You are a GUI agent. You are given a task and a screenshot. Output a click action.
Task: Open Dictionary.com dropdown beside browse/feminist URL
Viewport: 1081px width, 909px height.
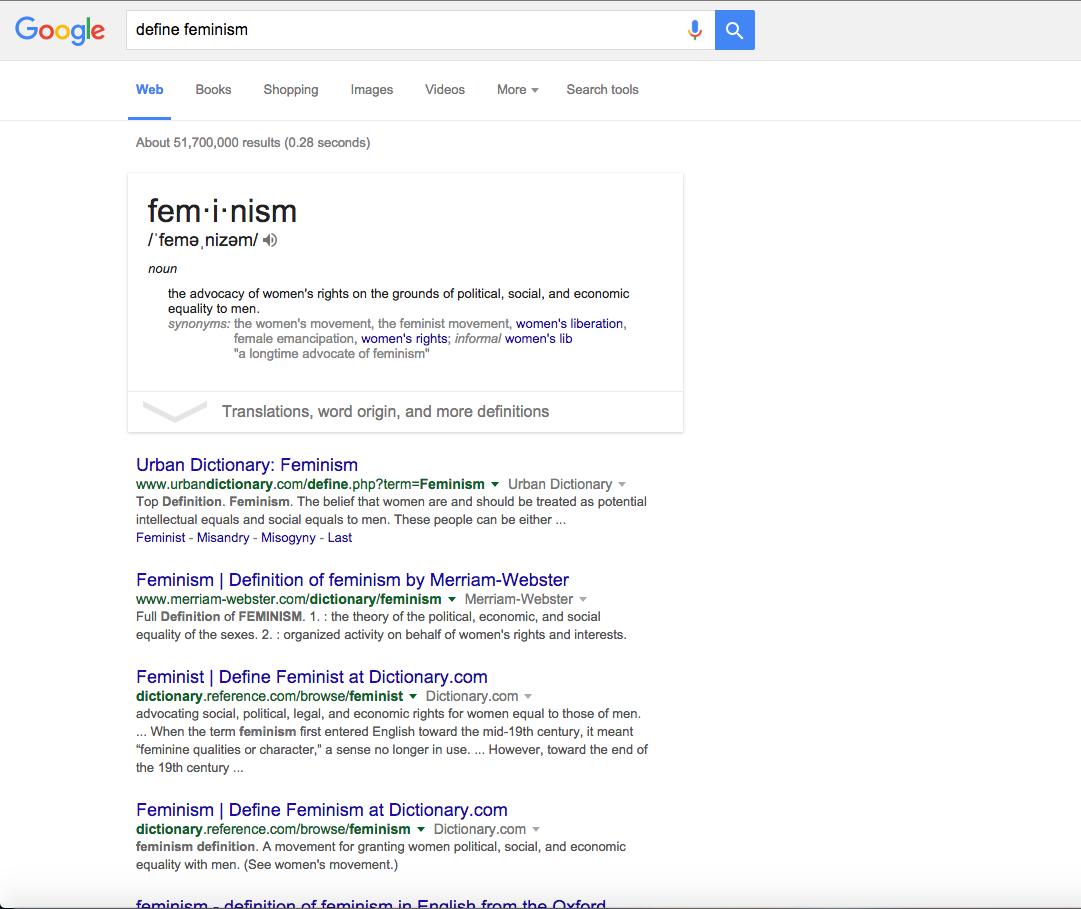(x=478, y=697)
